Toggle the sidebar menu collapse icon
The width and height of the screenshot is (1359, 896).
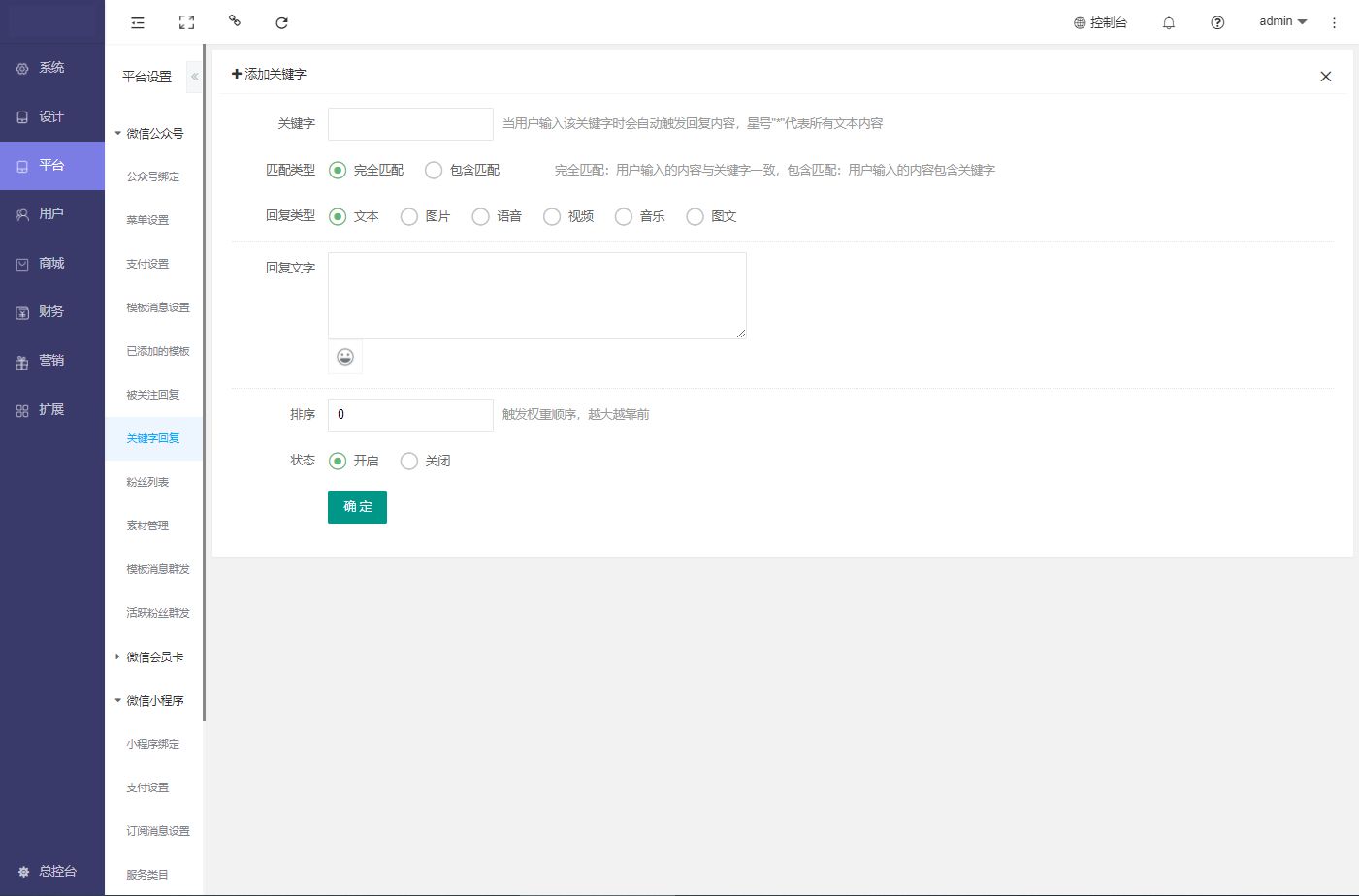coord(138,22)
